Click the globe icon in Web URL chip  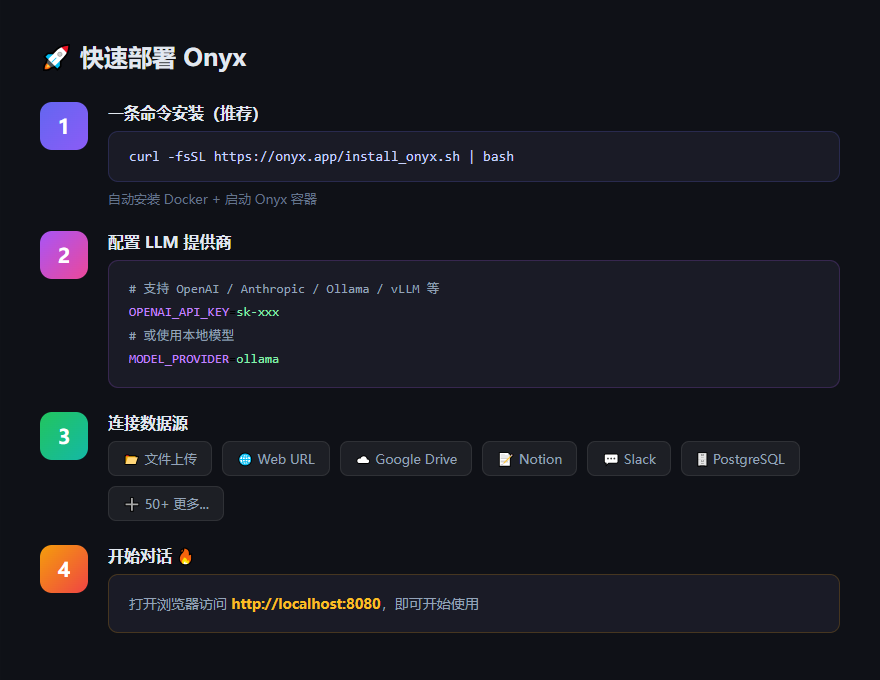click(x=245, y=460)
